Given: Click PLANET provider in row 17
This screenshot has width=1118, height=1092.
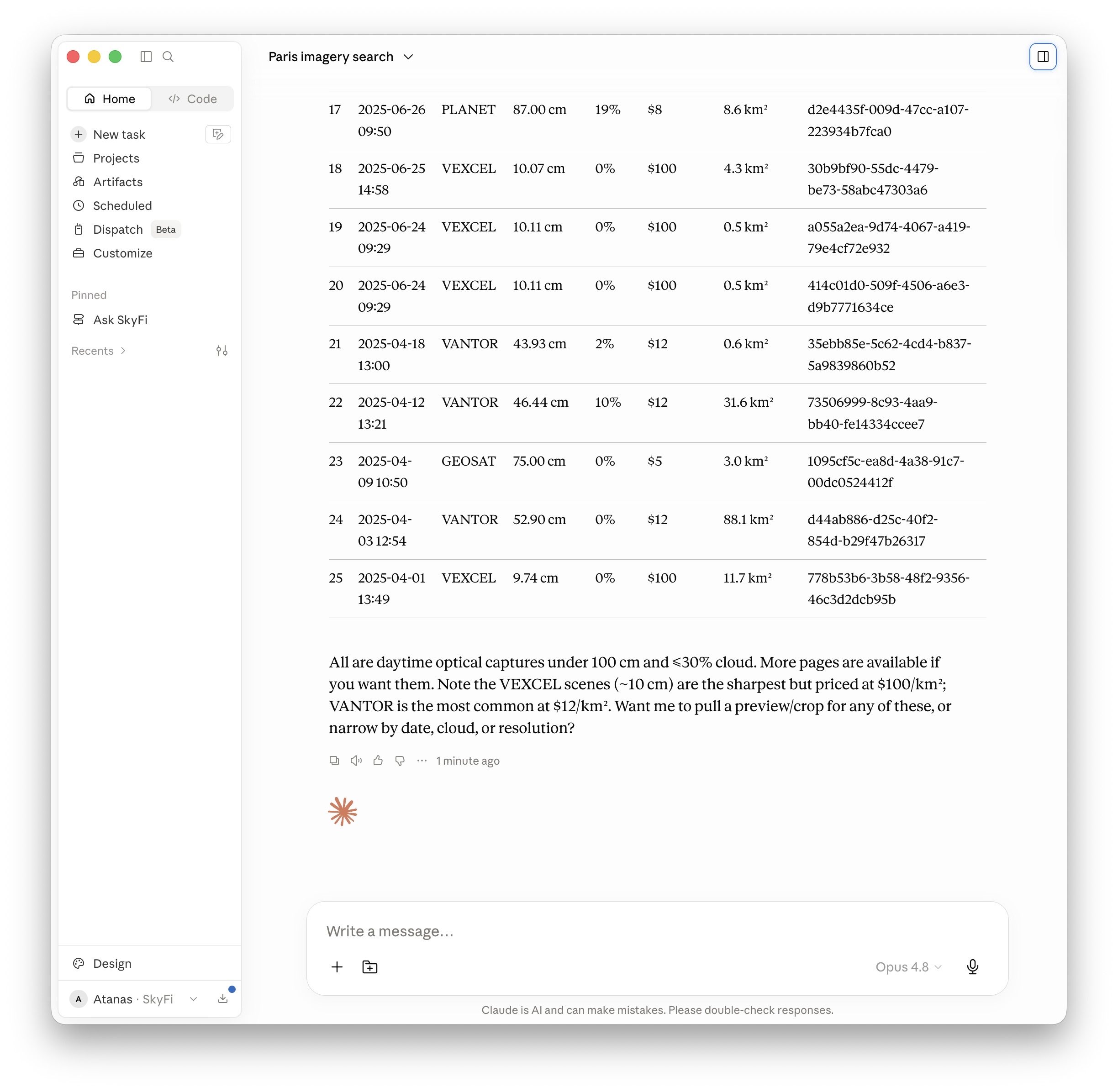Looking at the screenshot, I should (x=468, y=110).
